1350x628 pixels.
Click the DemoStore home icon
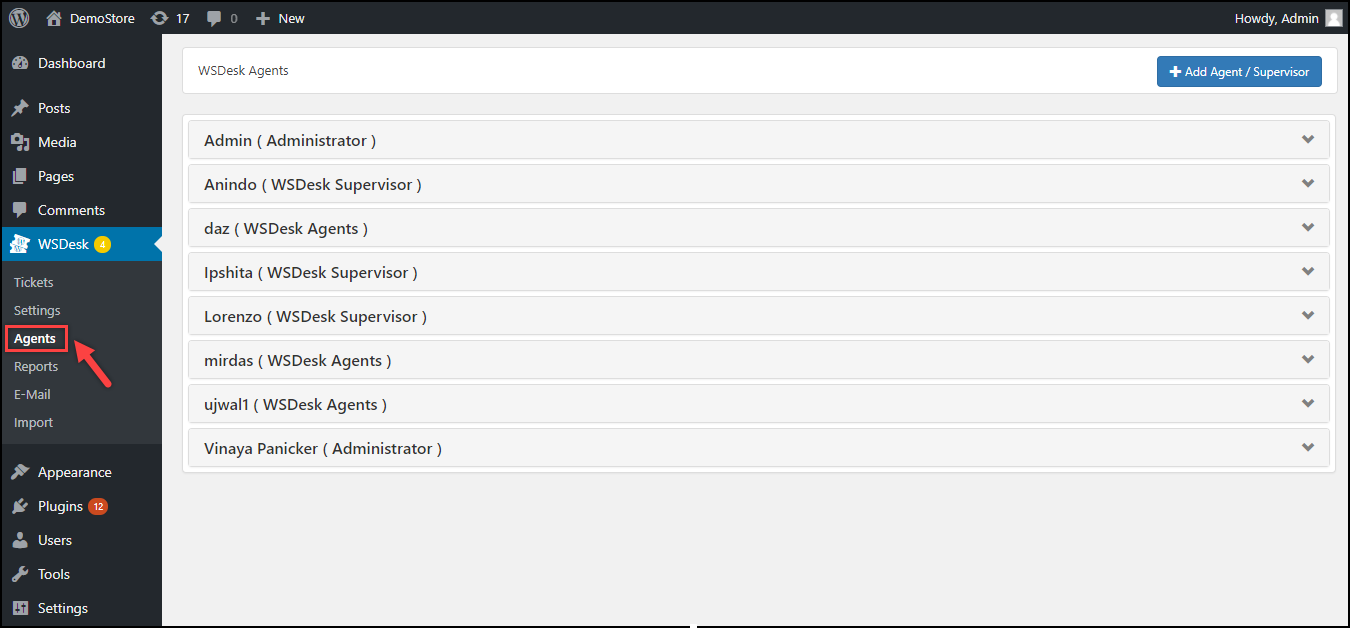tap(54, 18)
